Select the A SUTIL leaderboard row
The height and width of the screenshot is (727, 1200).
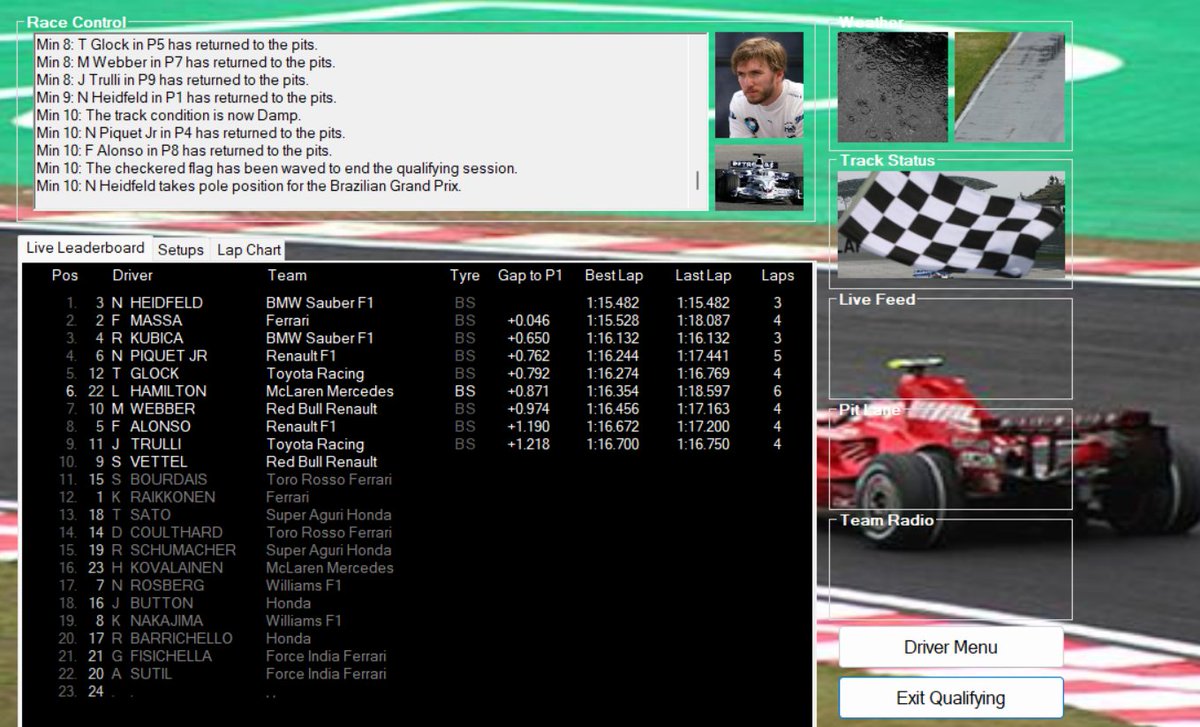(418, 674)
